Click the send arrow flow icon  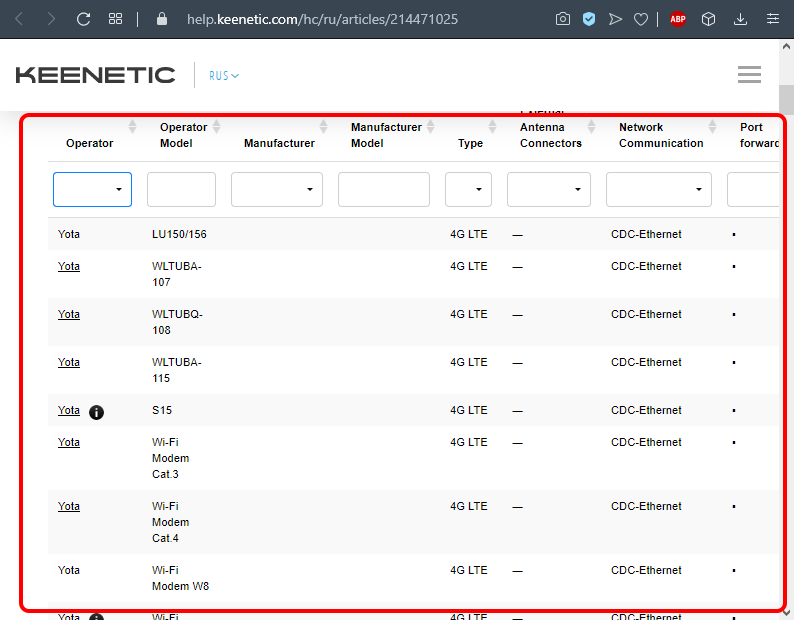(615, 19)
